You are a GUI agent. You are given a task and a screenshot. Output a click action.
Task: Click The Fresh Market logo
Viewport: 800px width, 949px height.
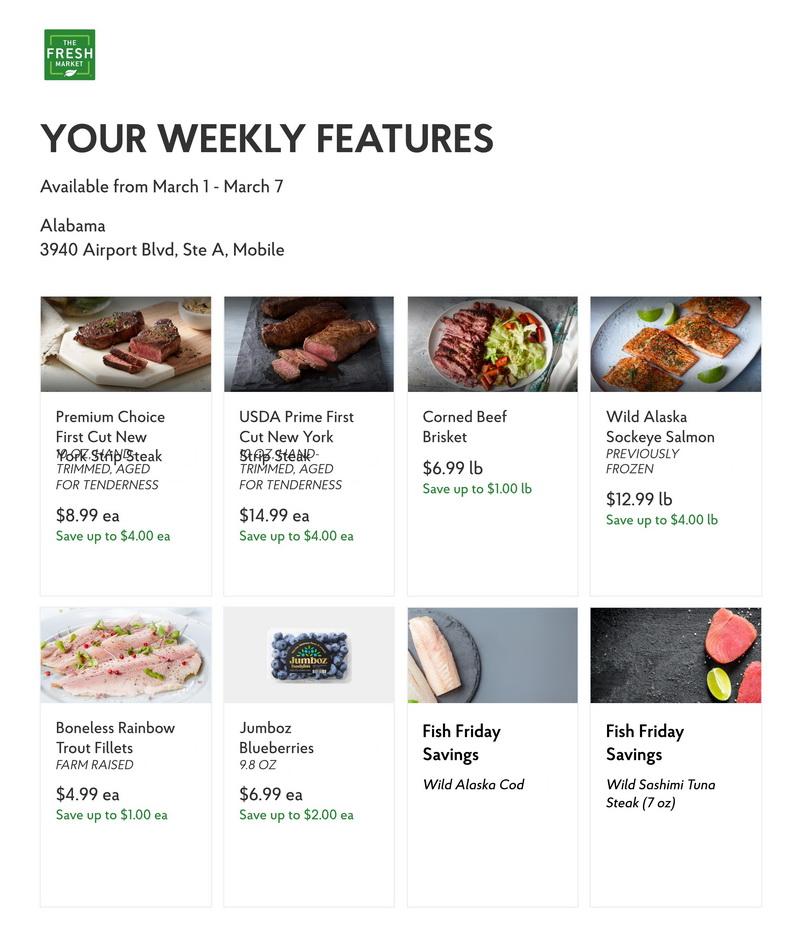(70, 54)
